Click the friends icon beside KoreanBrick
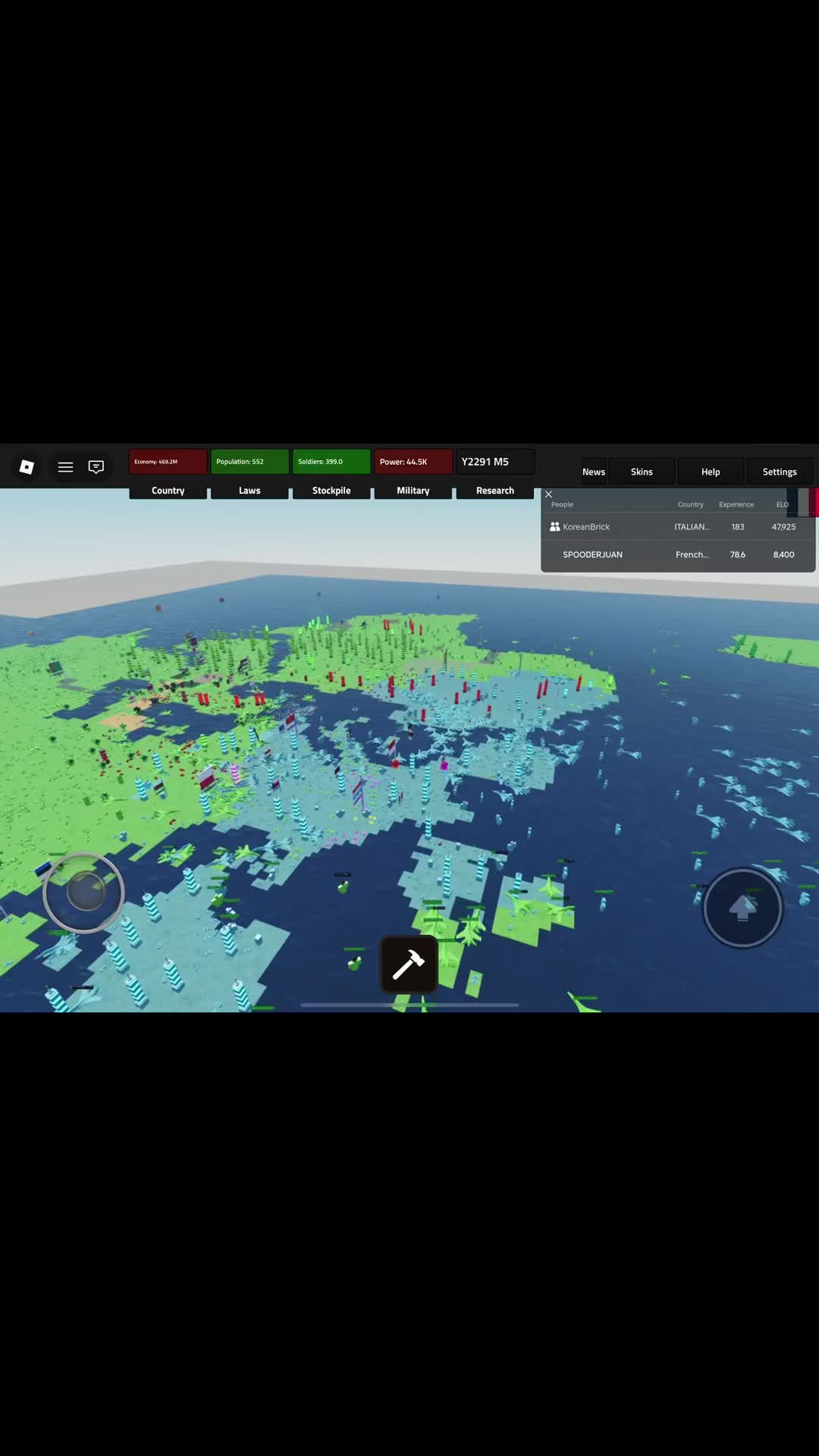 (x=555, y=526)
